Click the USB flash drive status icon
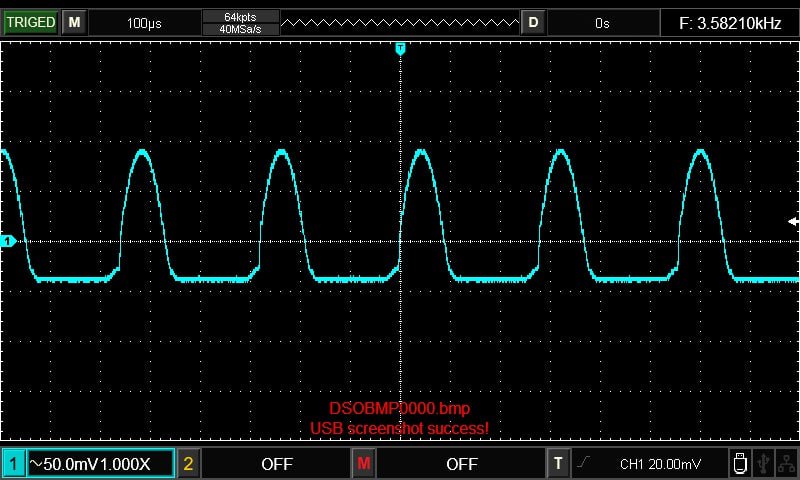The image size is (800, 480). point(740,464)
